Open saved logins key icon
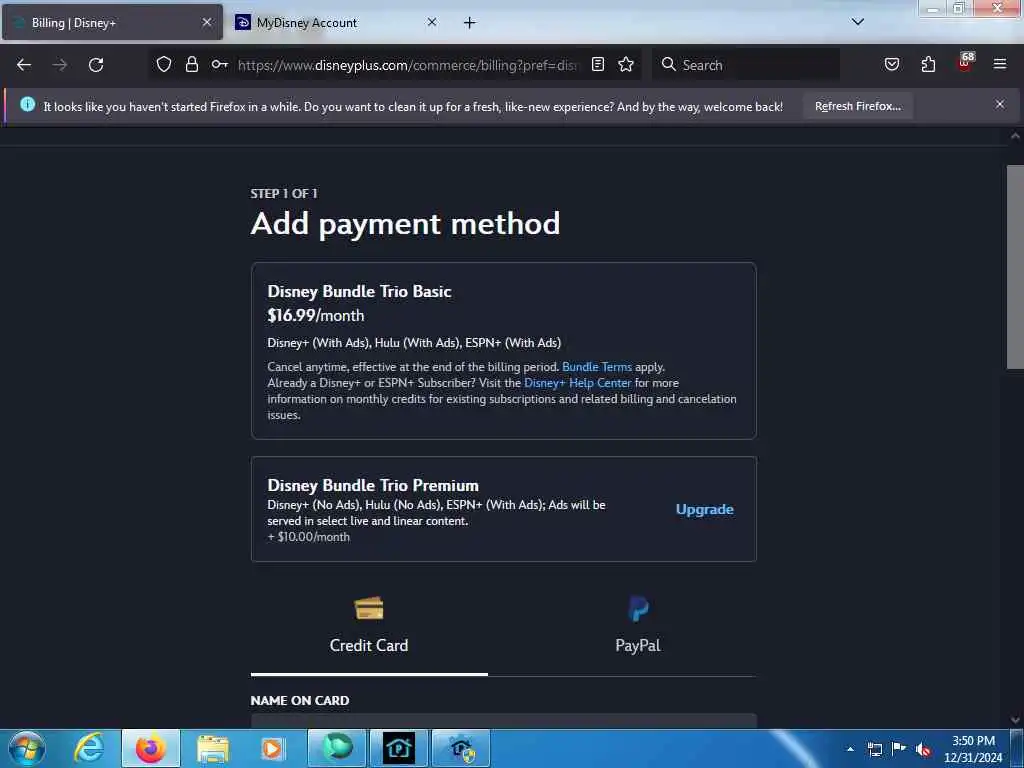This screenshot has height=768, width=1024. [220, 64]
